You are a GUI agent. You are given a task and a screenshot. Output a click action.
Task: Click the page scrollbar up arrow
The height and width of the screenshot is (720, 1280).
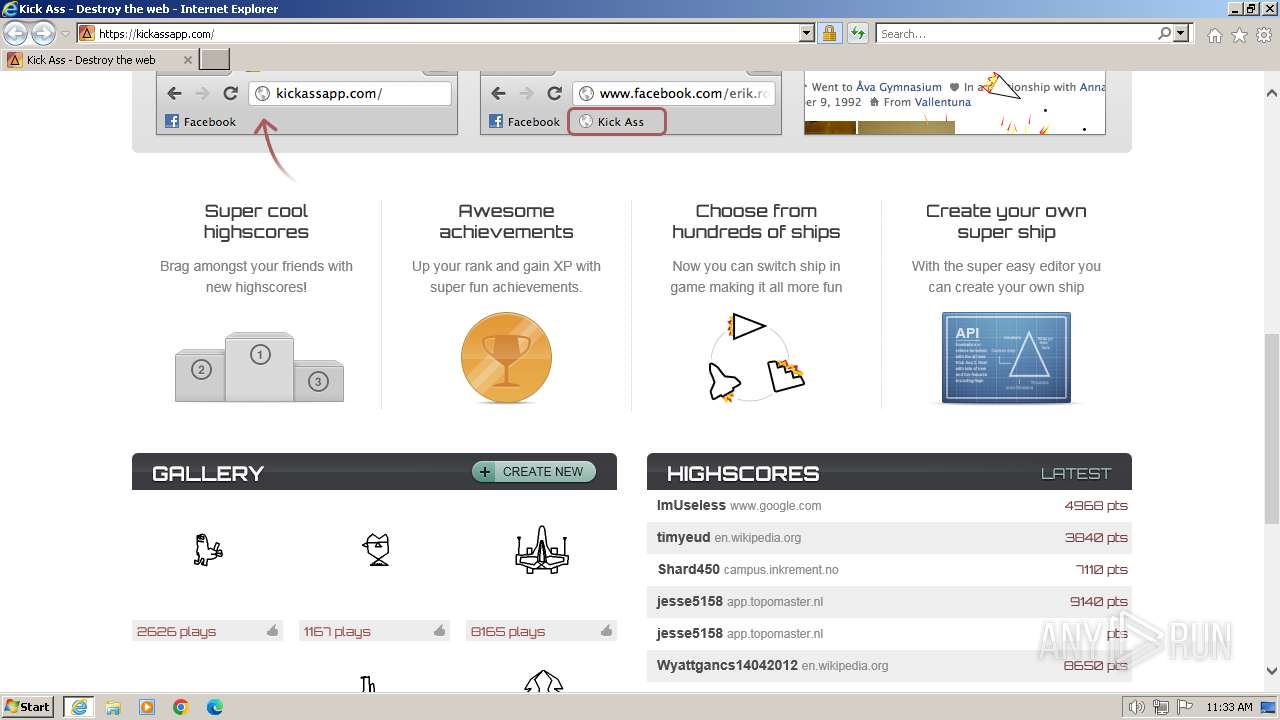1271,94
